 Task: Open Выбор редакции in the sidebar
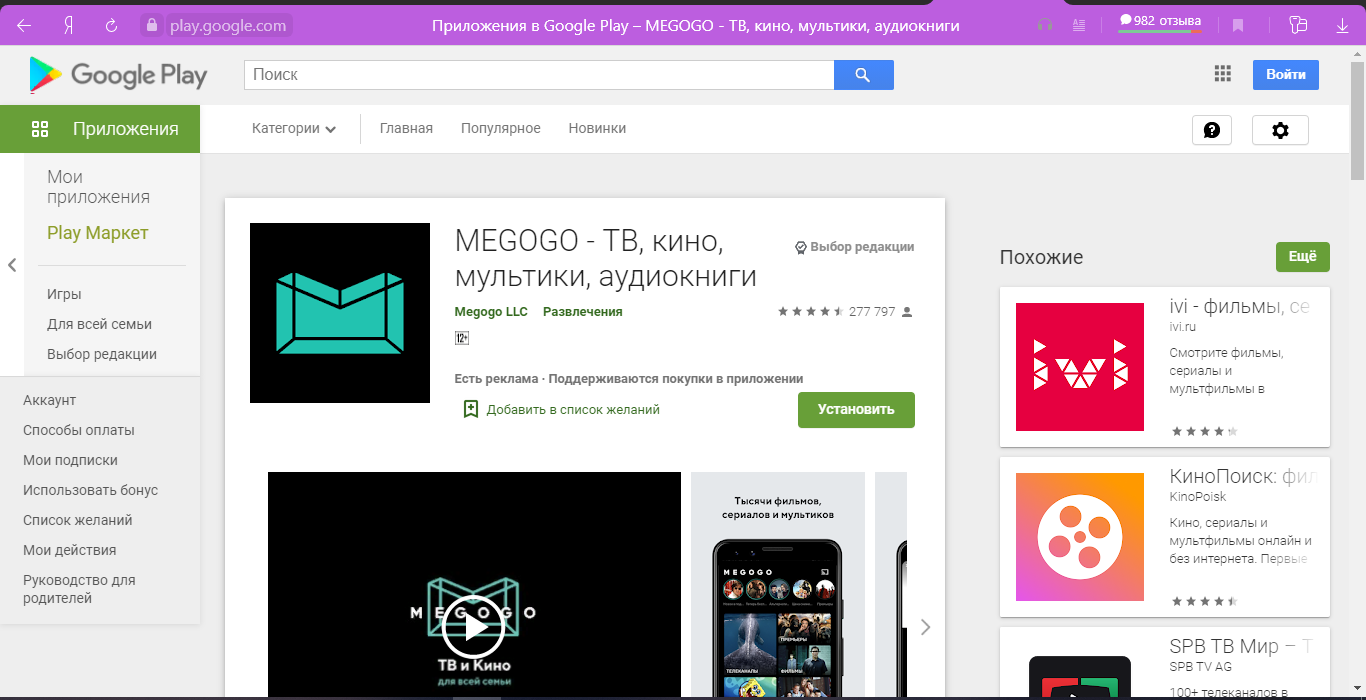(x=102, y=354)
